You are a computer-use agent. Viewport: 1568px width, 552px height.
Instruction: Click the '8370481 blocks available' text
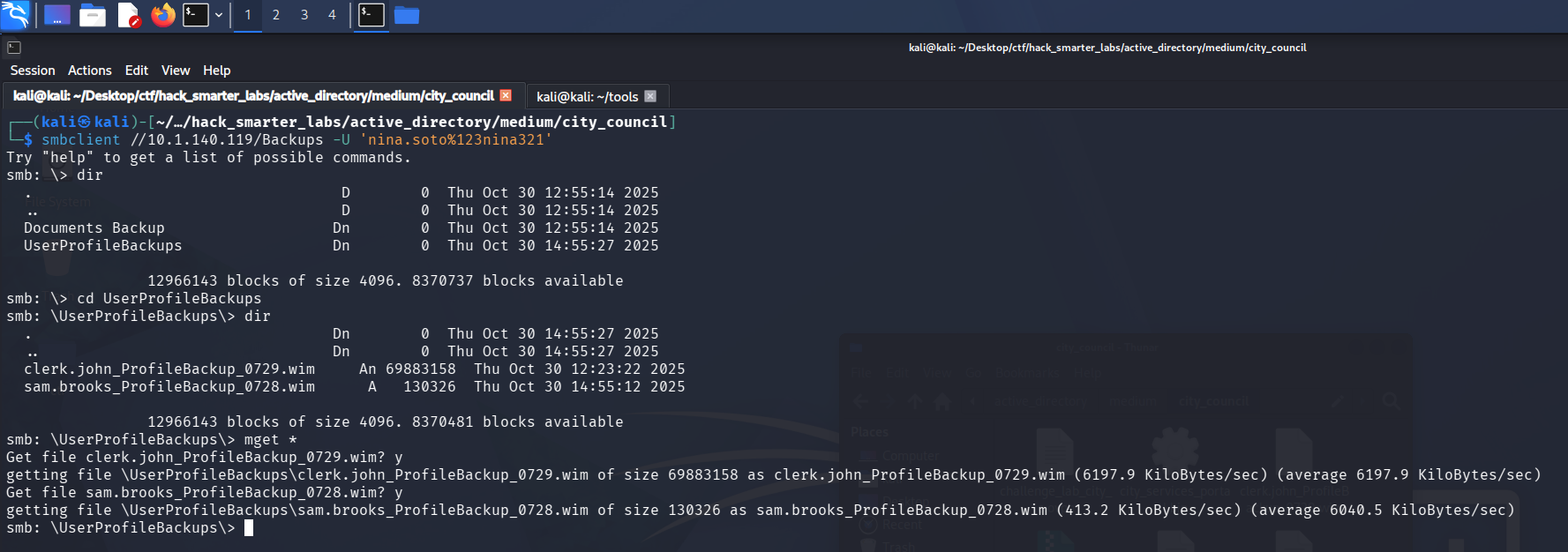coord(518,421)
